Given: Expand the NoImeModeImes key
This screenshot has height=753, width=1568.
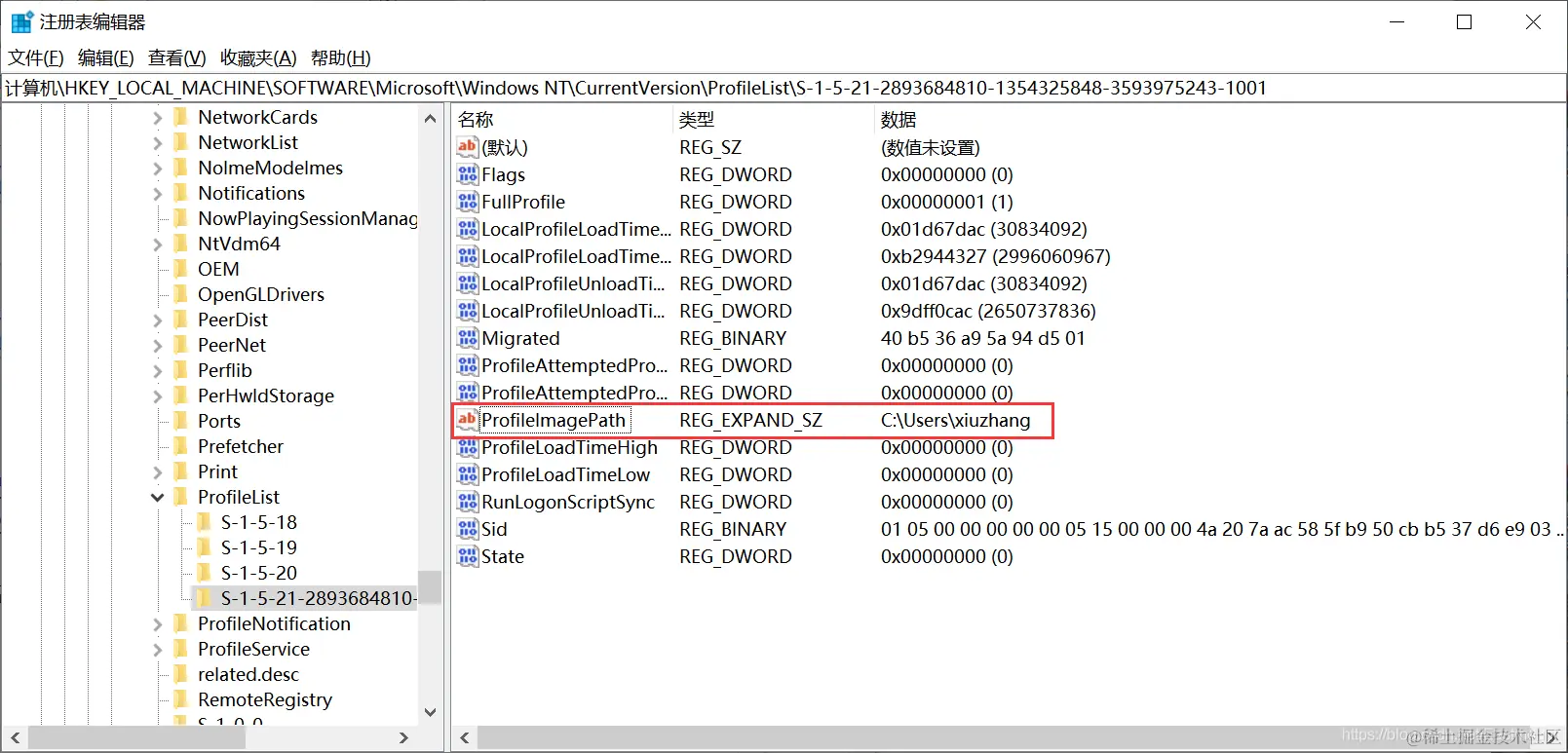Looking at the screenshot, I should [x=158, y=169].
